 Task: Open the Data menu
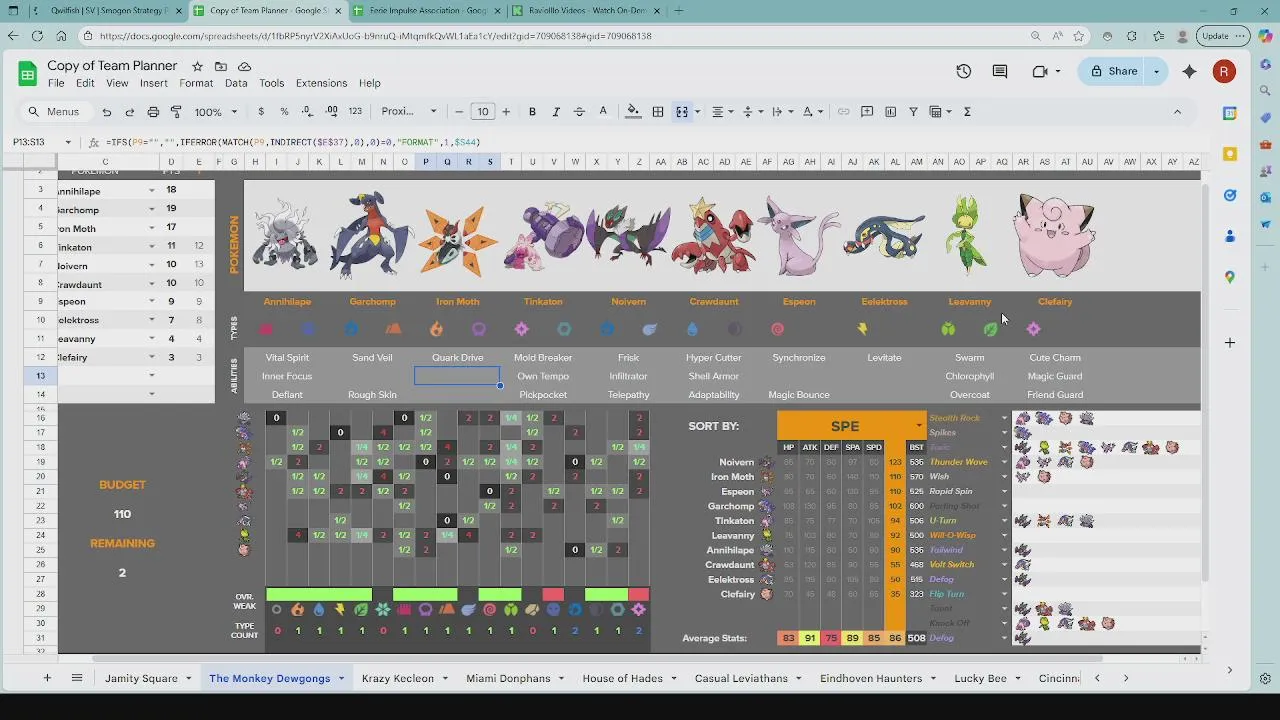coord(236,83)
